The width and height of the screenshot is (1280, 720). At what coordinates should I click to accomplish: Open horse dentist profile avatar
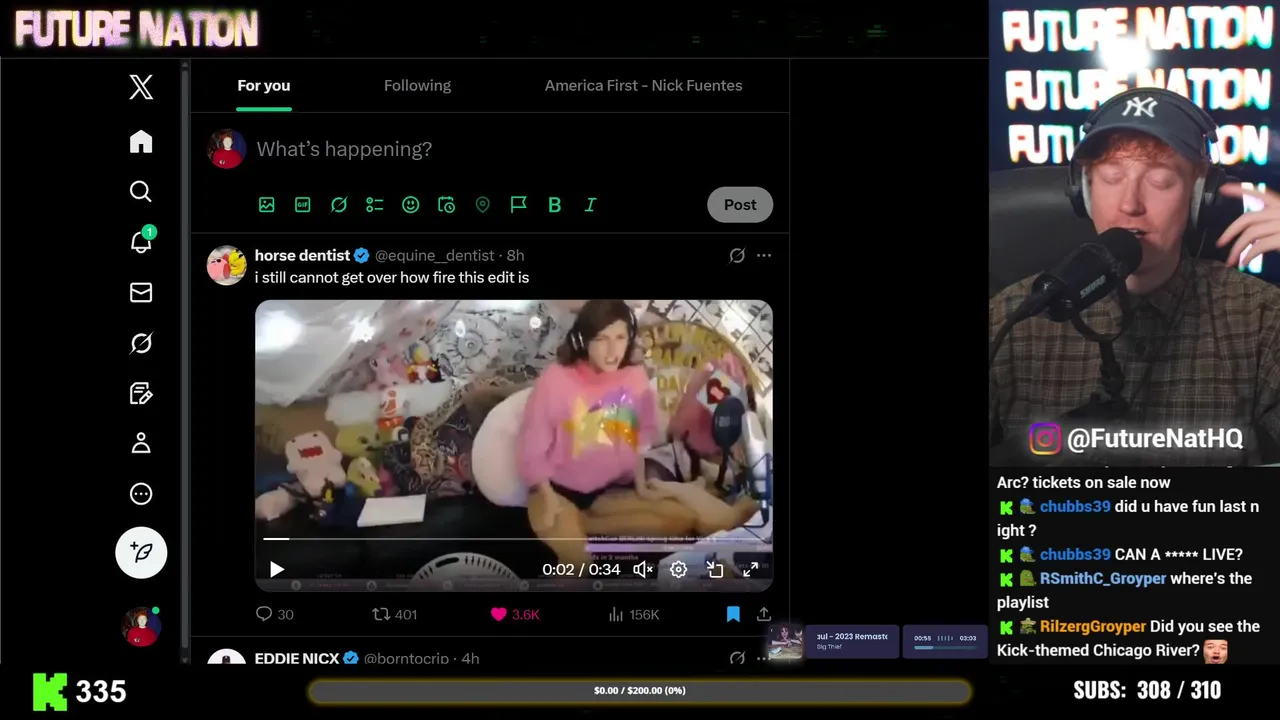226,265
